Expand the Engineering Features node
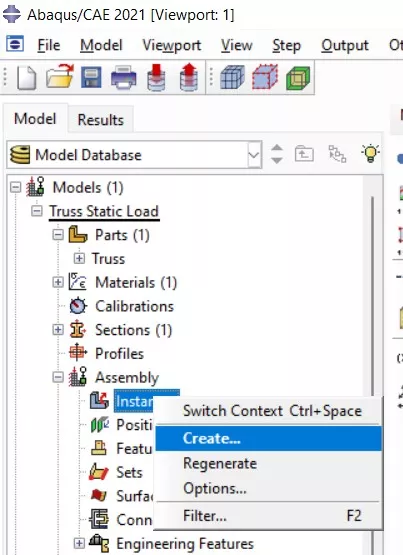This screenshot has width=403, height=555. (79, 543)
